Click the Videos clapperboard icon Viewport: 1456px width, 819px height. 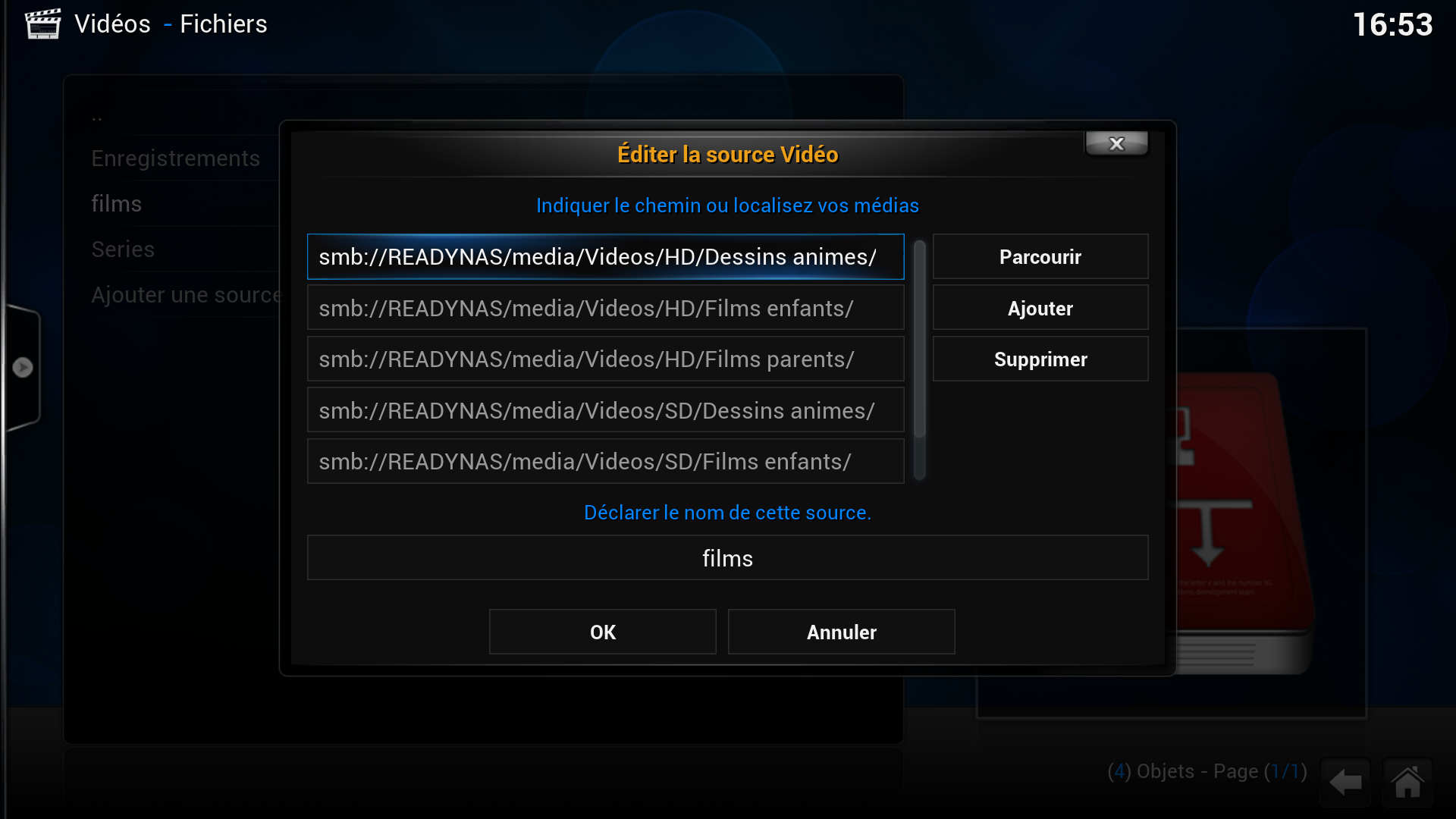point(43,24)
